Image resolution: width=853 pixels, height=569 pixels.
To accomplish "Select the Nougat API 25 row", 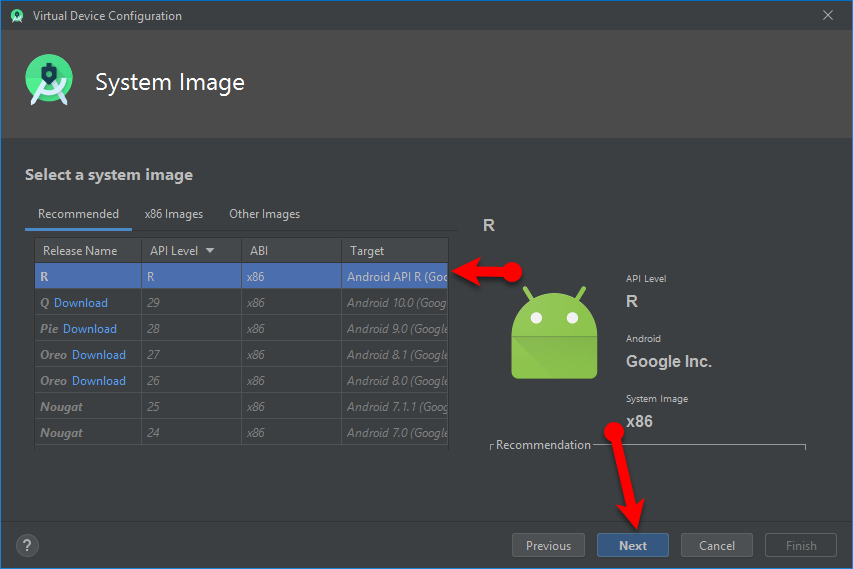I will [240, 407].
